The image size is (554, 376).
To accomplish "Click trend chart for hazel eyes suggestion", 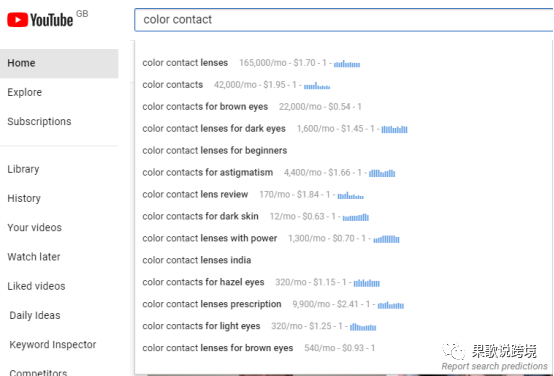I will [x=367, y=283].
